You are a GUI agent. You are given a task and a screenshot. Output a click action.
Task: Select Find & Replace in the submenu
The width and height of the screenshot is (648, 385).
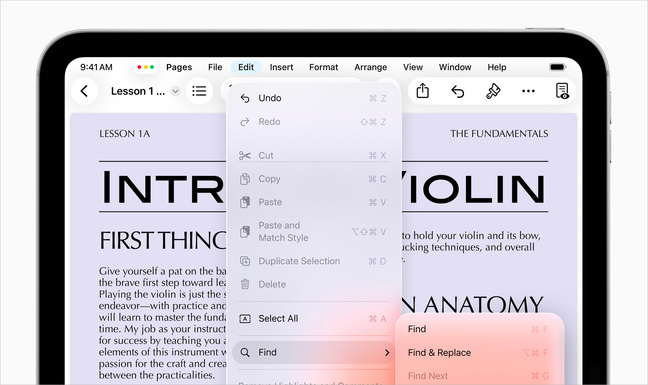click(x=479, y=353)
